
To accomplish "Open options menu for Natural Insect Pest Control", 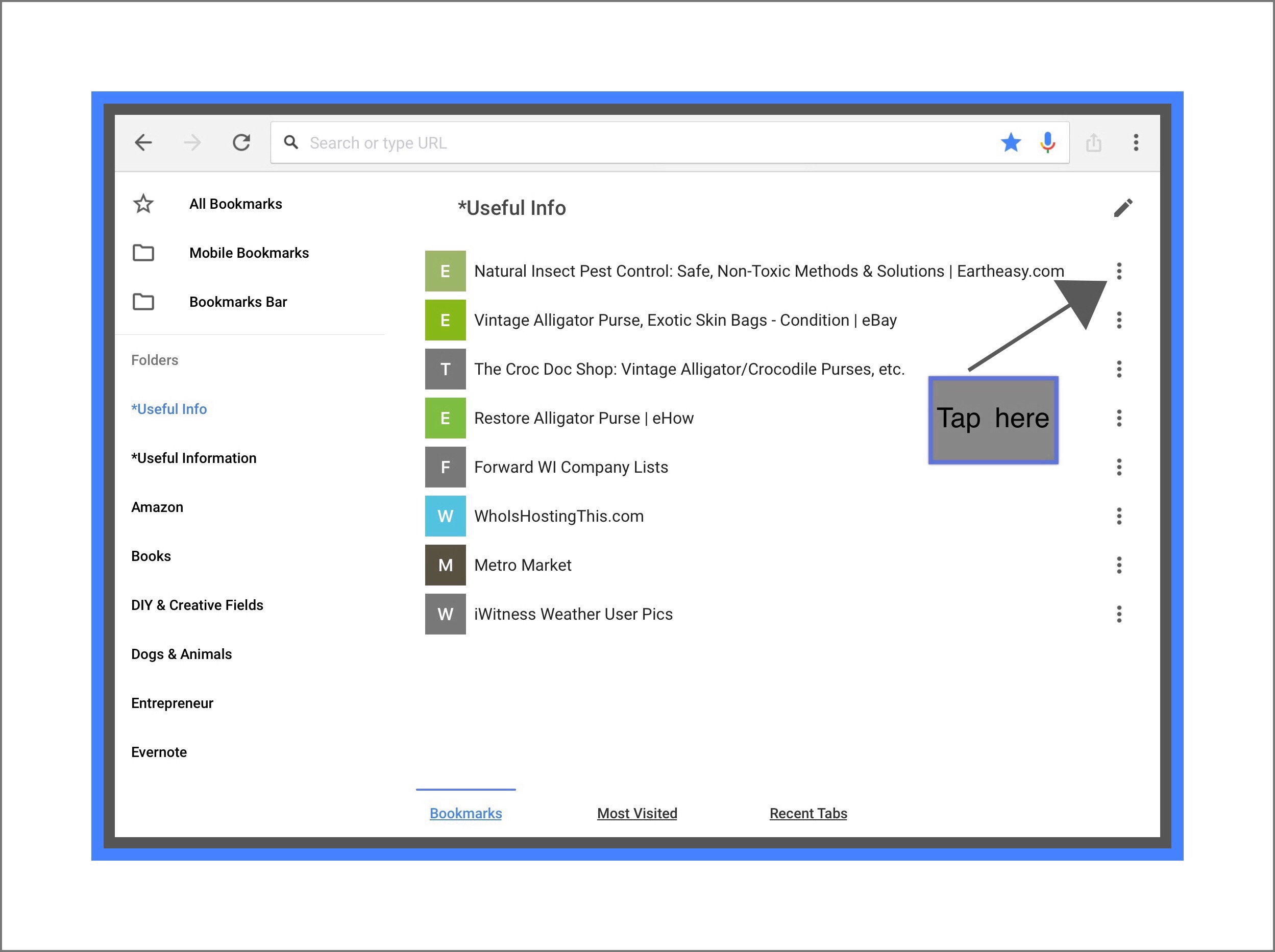I will pyautogui.click(x=1119, y=271).
